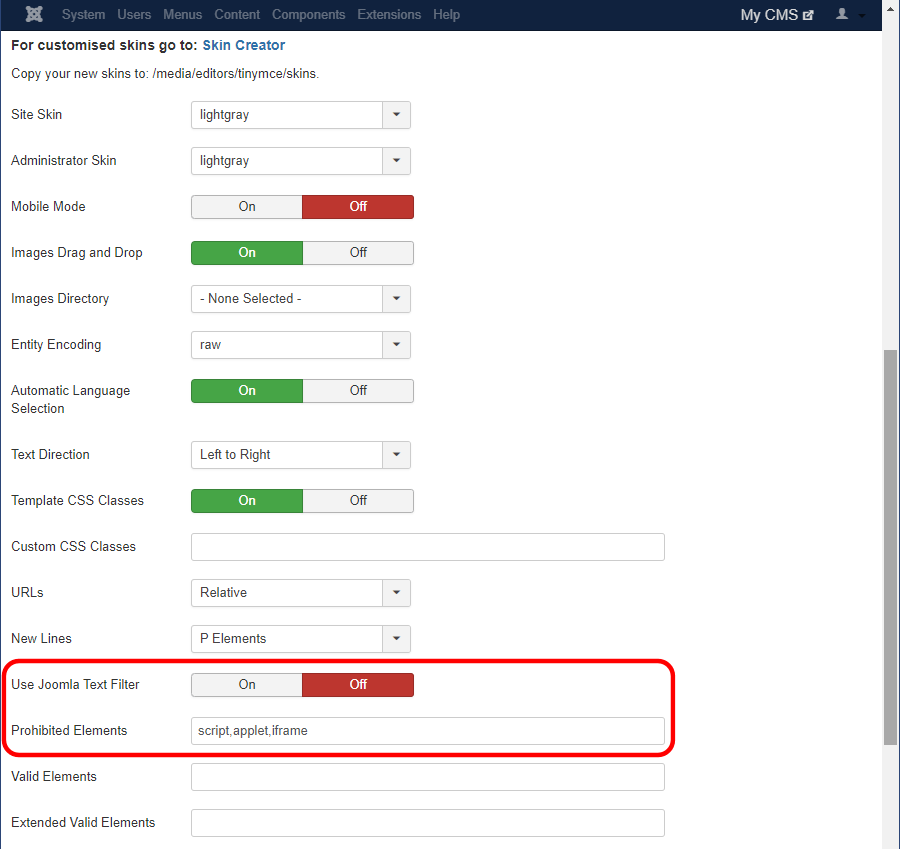Click the Use Joomla Text Filter label
900x849 pixels.
[x=75, y=684]
